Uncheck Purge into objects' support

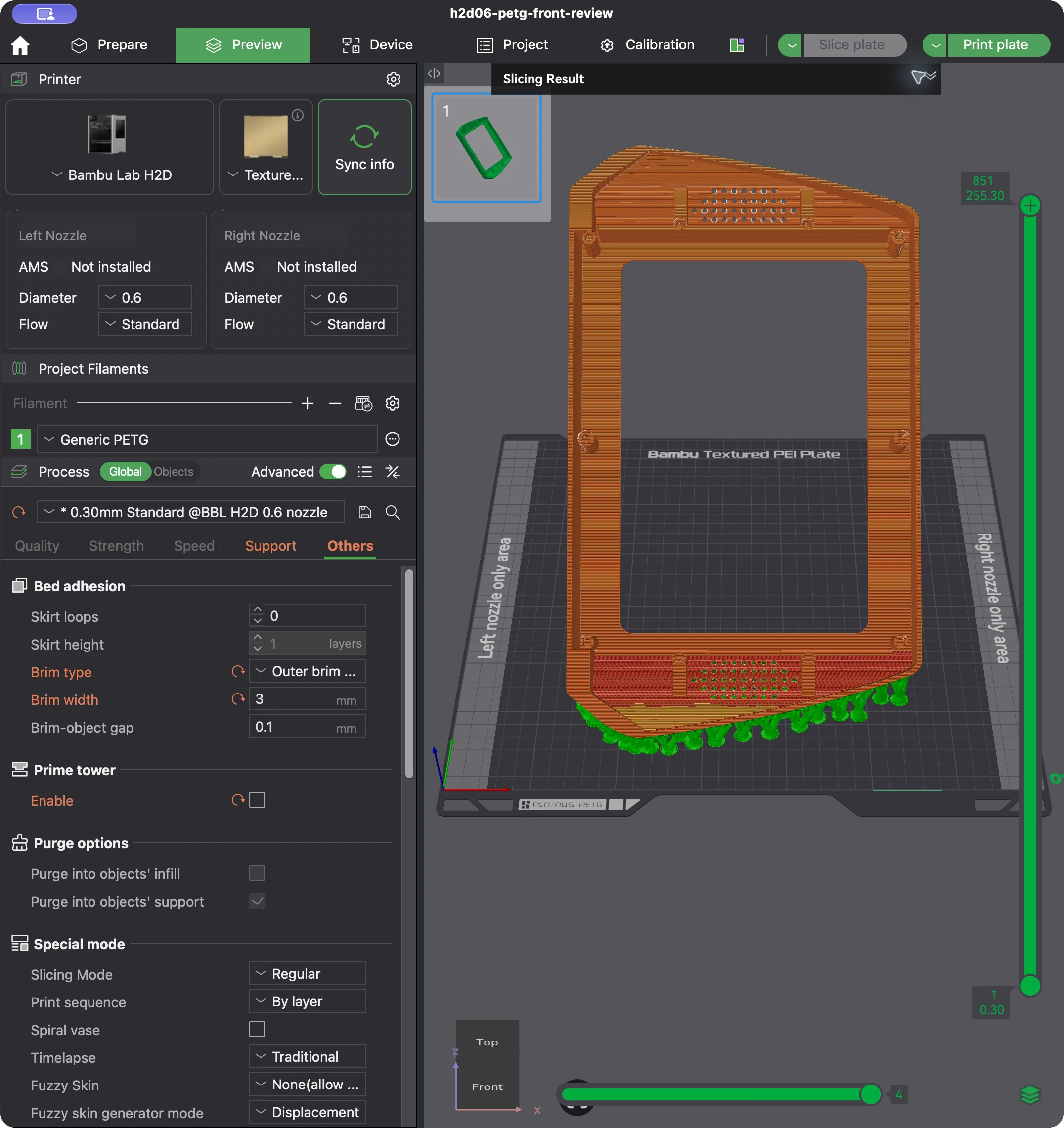(257, 901)
